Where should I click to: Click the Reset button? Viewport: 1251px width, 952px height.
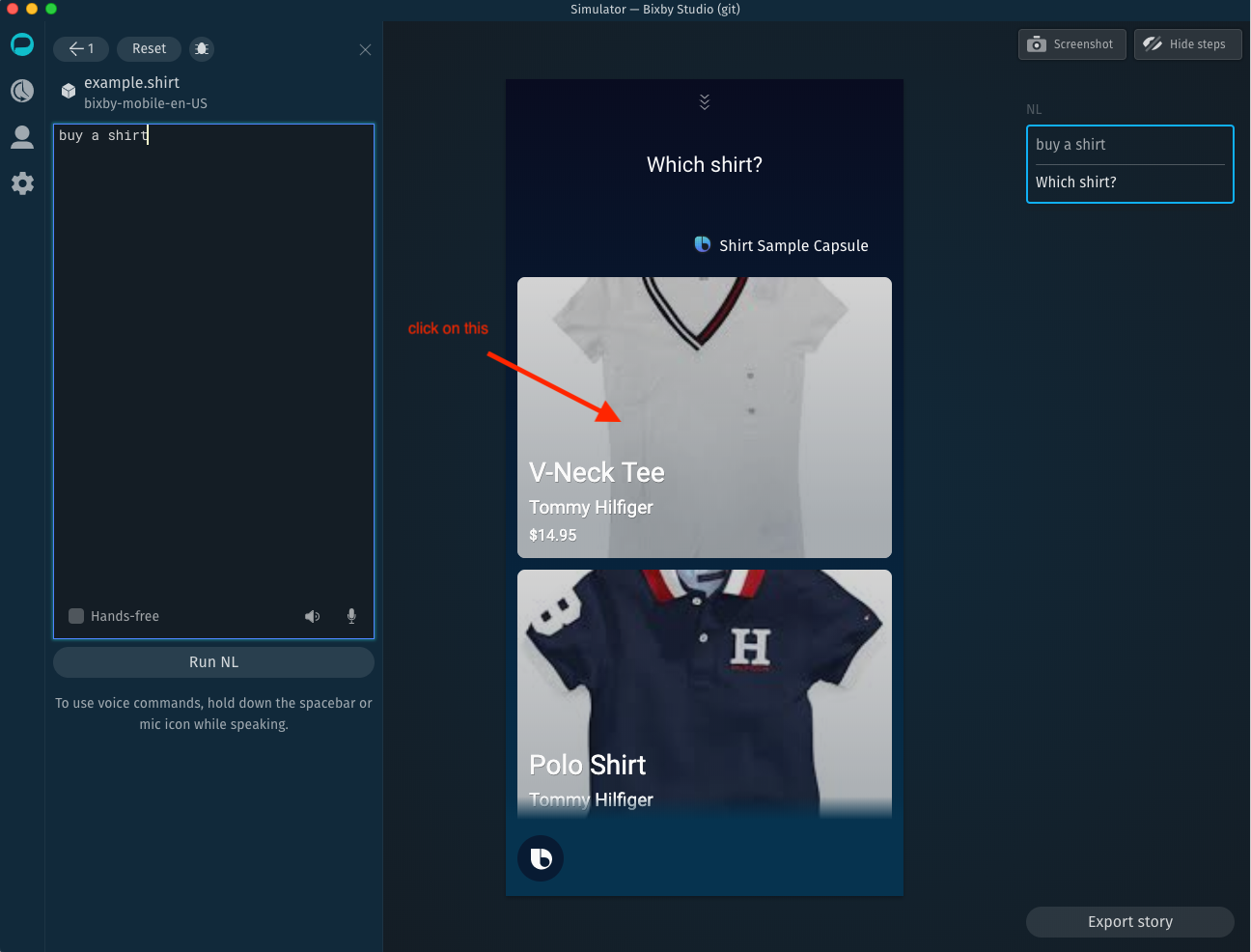(x=149, y=48)
